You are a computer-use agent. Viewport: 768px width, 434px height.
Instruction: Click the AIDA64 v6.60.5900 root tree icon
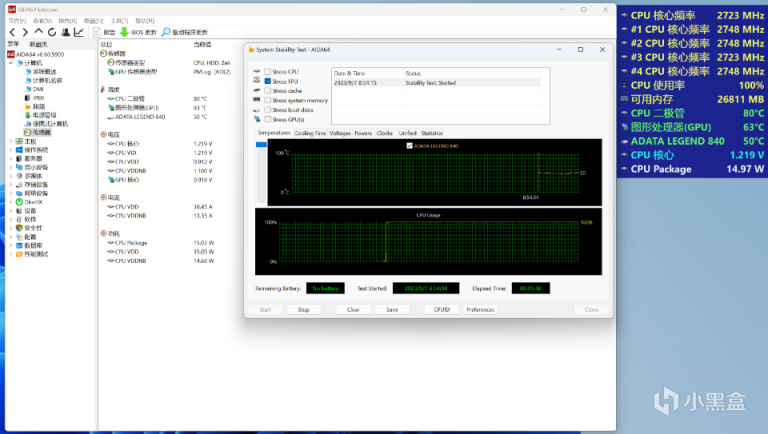coord(11,54)
